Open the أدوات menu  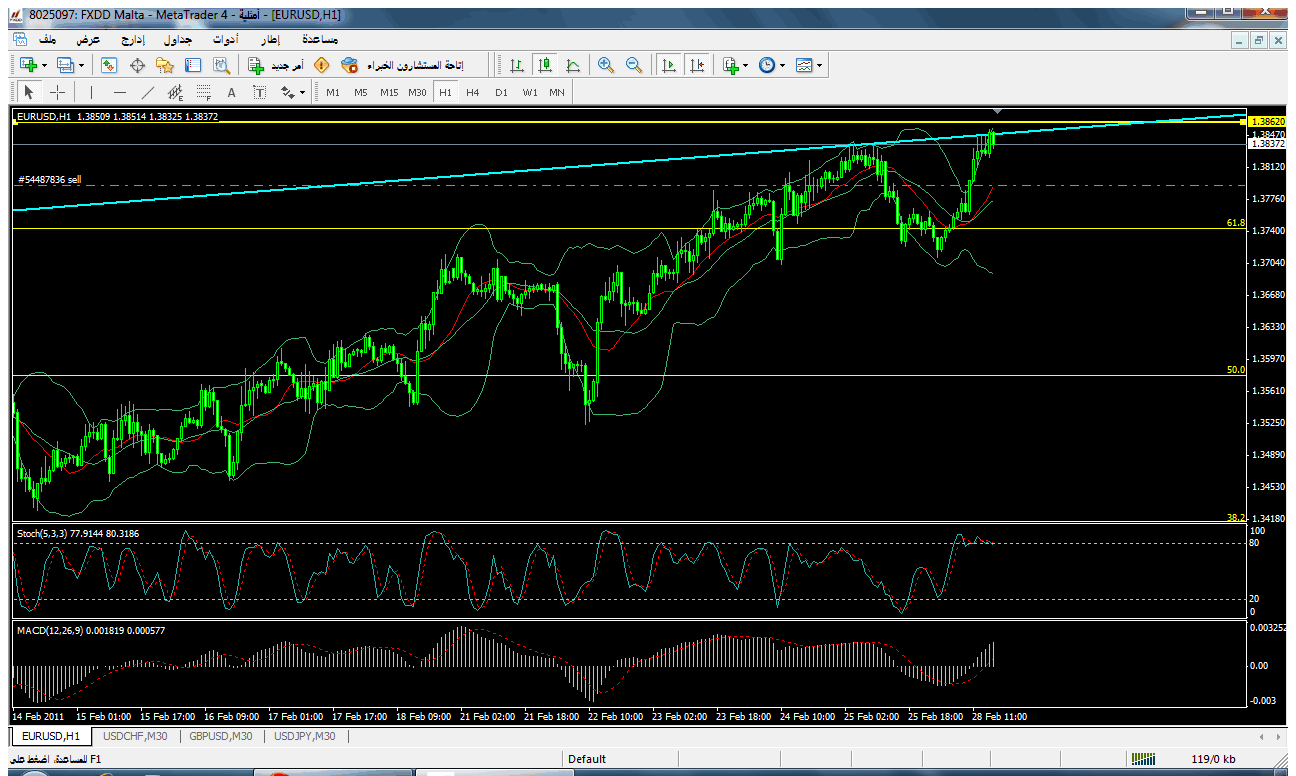tap(225, 39)
